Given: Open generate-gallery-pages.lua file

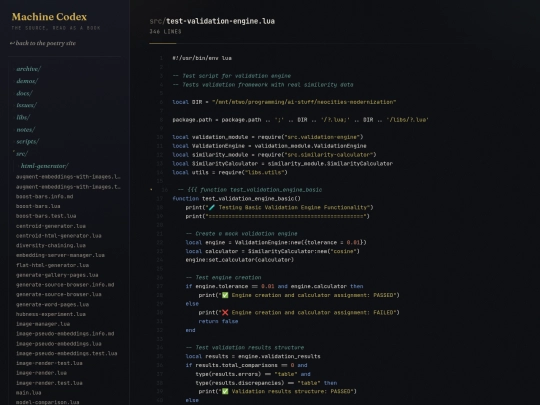Looking at the screenshot, I should (x=57, y=275).
